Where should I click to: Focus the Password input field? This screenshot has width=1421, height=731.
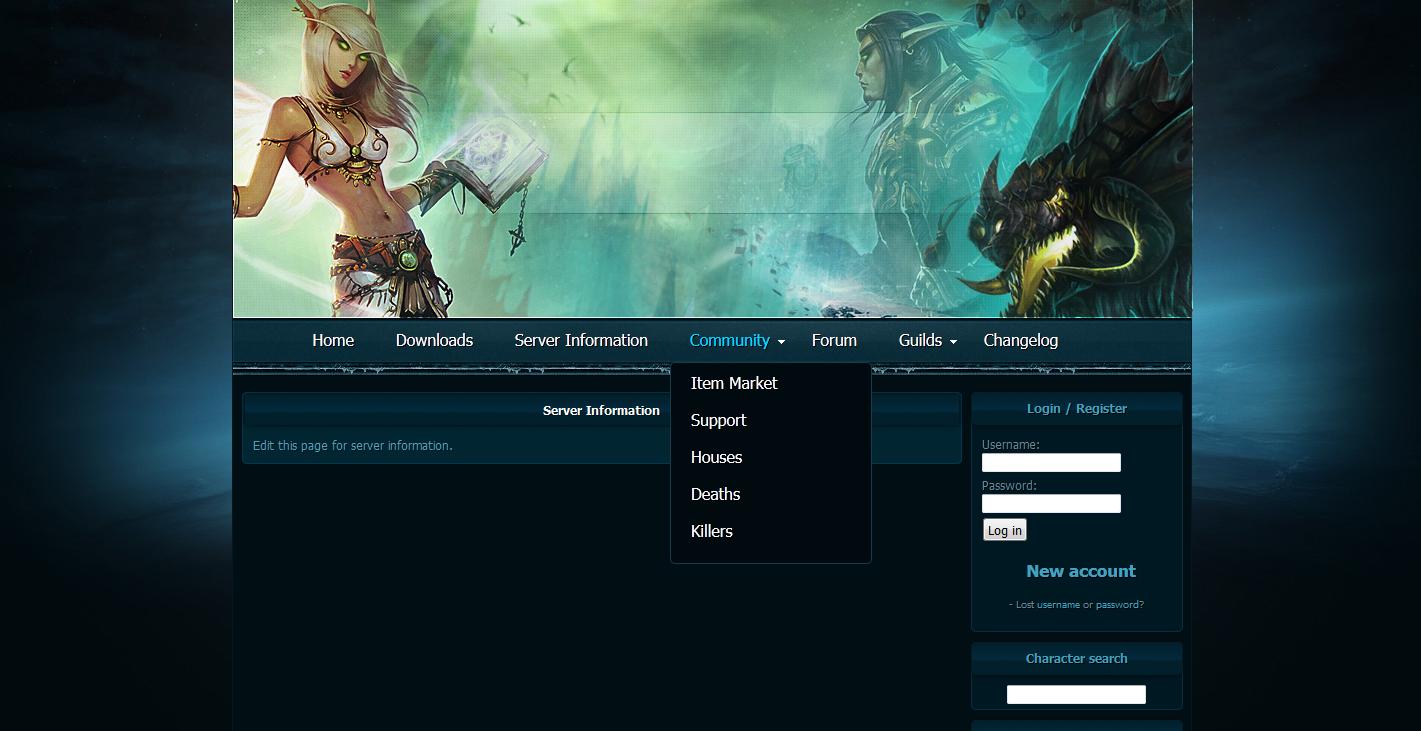click(1051, 503)
